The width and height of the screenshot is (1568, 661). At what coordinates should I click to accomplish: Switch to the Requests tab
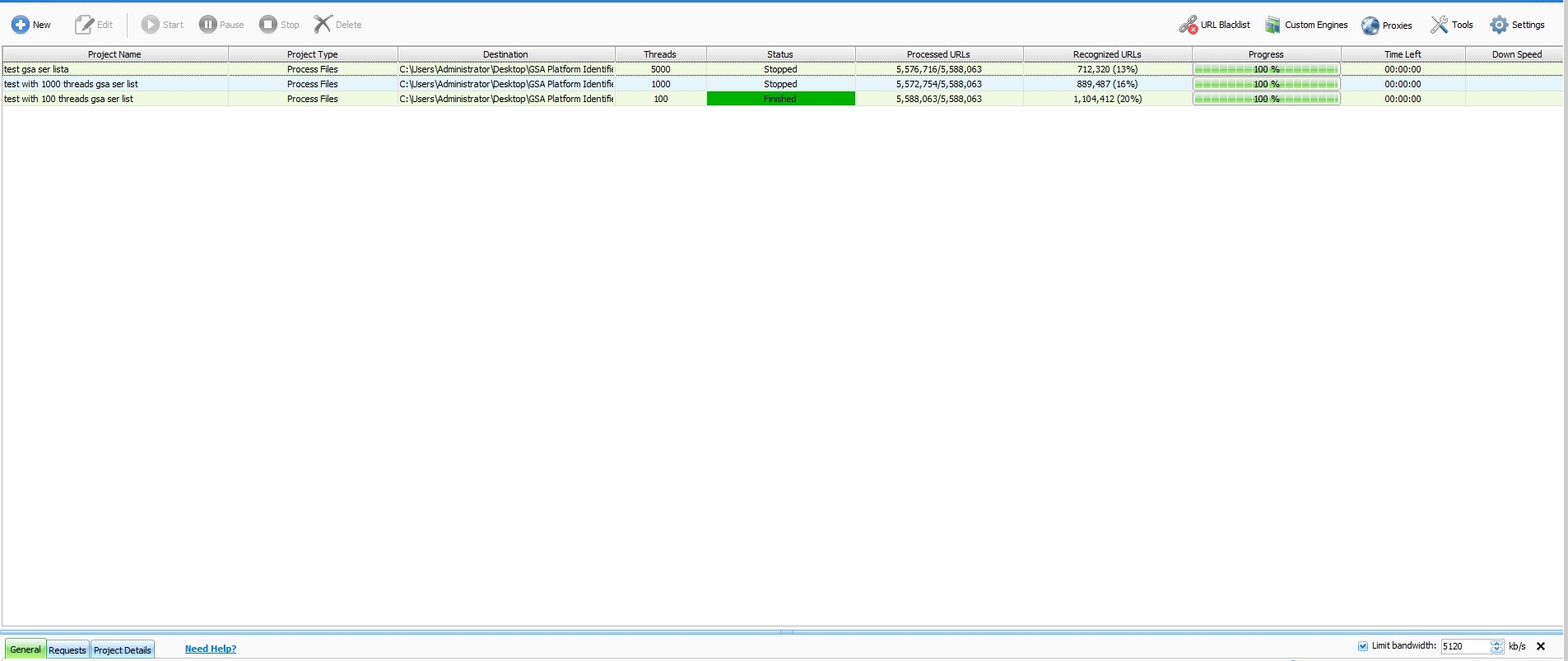pos(67,649)
